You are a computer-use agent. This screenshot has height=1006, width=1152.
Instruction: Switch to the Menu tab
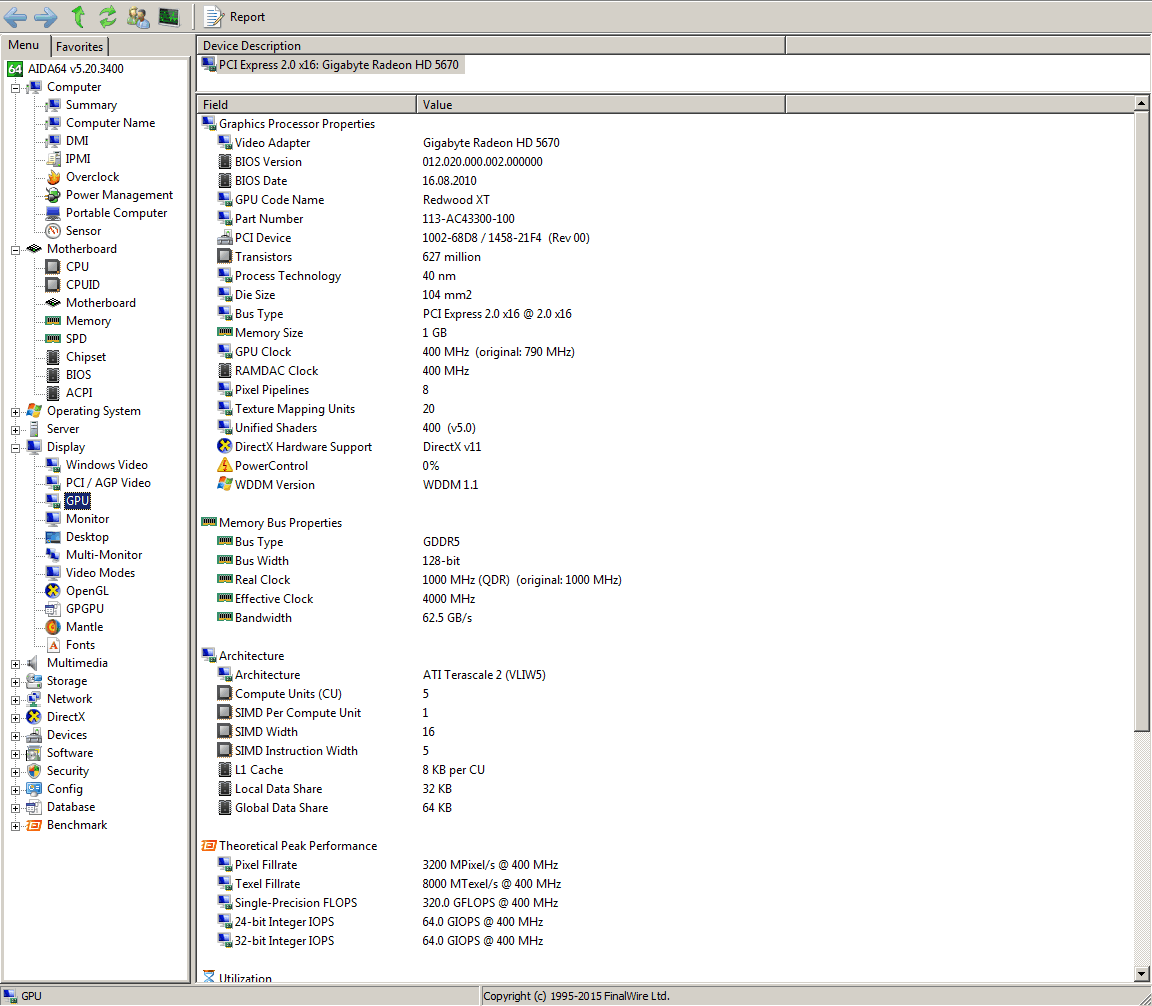point(24,45)
